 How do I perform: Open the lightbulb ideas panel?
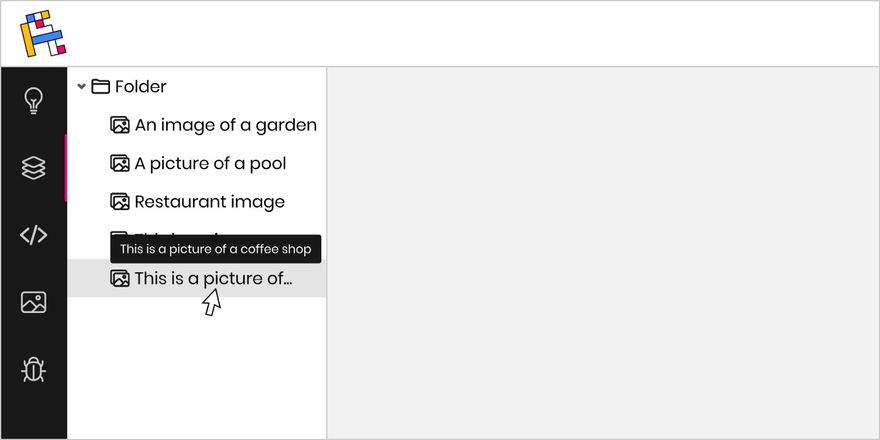(33, 100)
